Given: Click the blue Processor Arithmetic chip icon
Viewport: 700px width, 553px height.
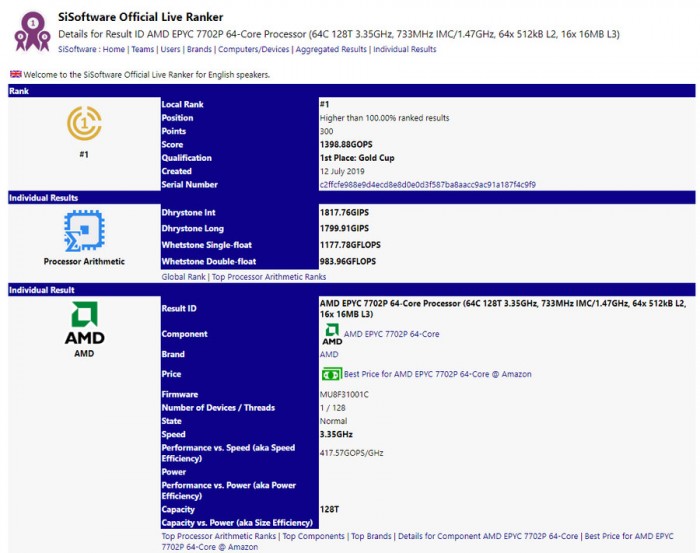Looking at the screenshot, I should [84, 232].
